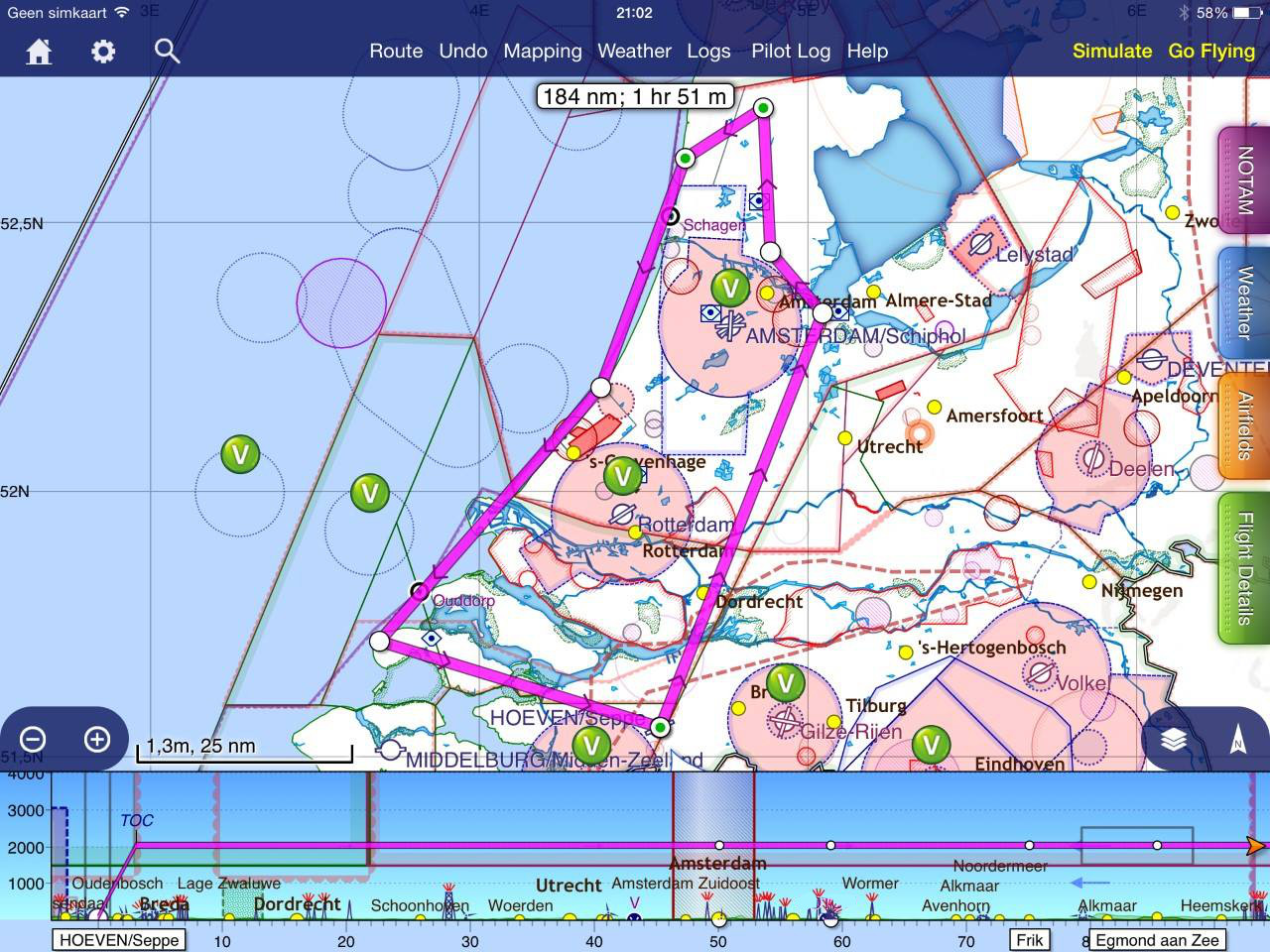The height and width of the screenshot is (952, 1270).
Task: Tap the Gilze-Rijen airfield symbol
Action: 786,721
